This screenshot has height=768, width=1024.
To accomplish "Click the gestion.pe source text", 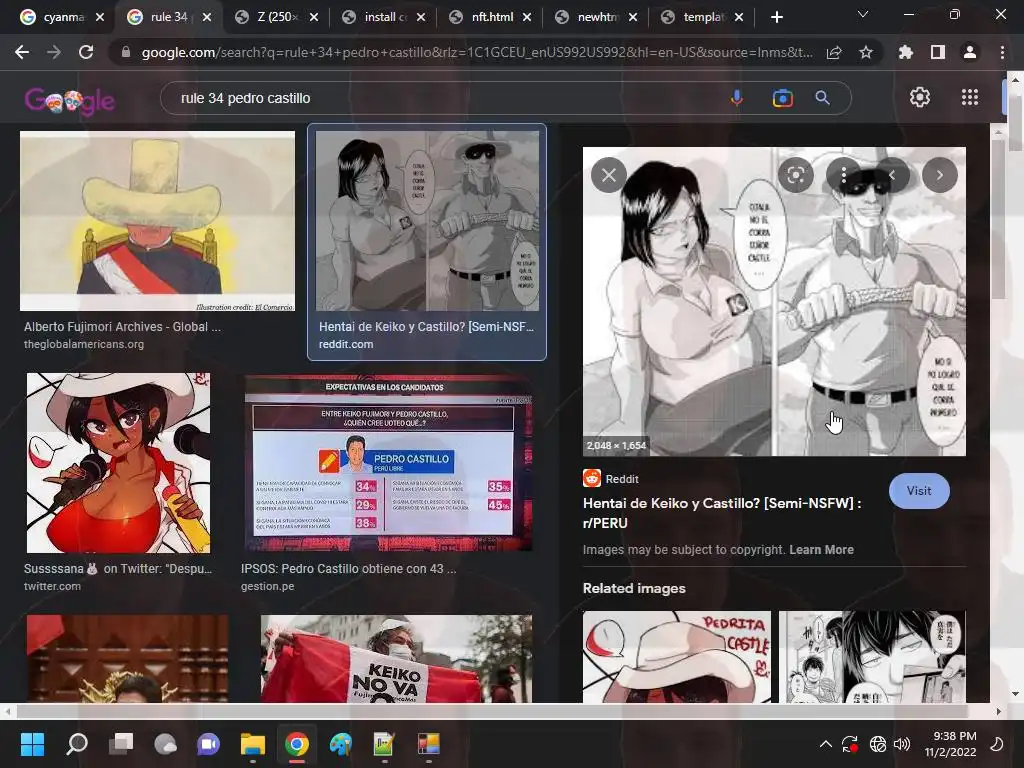I will [x=267, y=586].
